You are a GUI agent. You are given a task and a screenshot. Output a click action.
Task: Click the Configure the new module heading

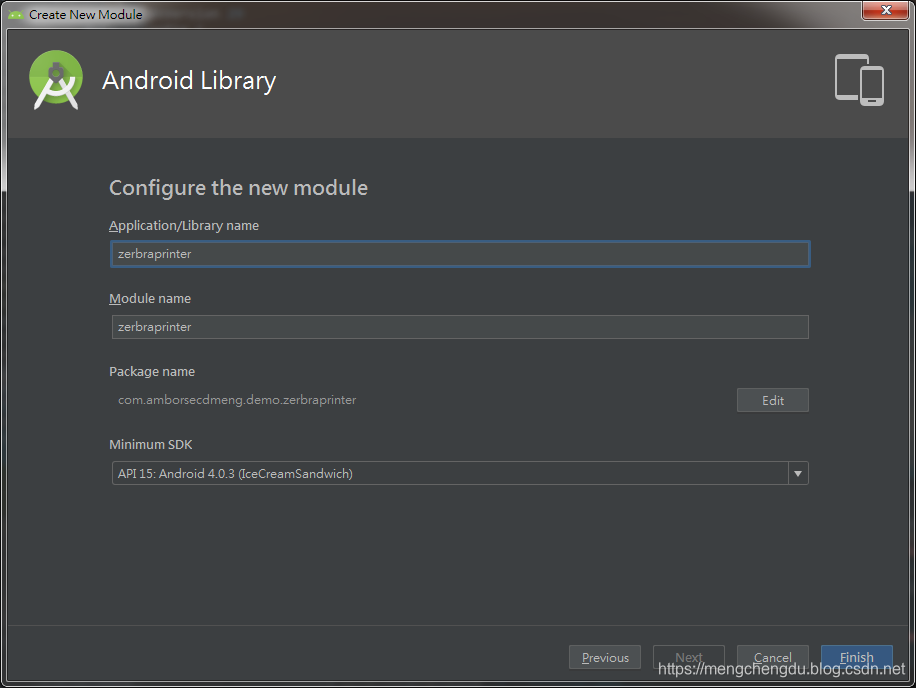tap(238, 188)
